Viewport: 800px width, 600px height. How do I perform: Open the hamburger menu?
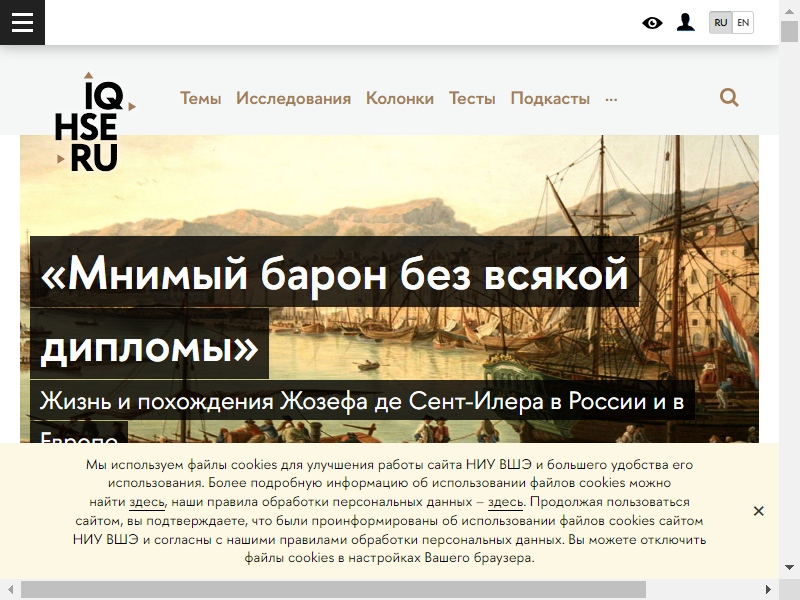[22, 22]
